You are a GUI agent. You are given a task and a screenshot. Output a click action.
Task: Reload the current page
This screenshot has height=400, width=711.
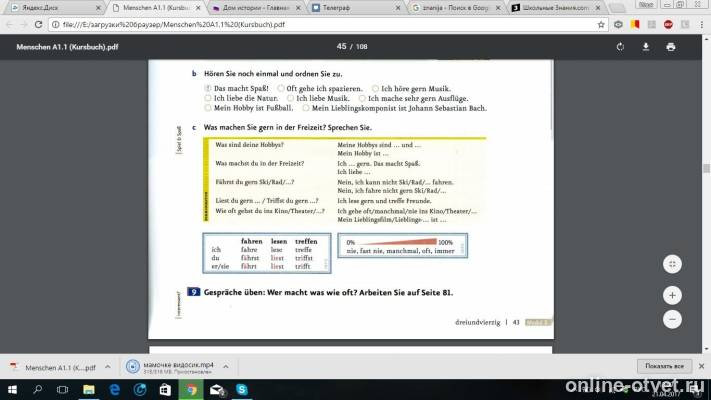point(39,24)
